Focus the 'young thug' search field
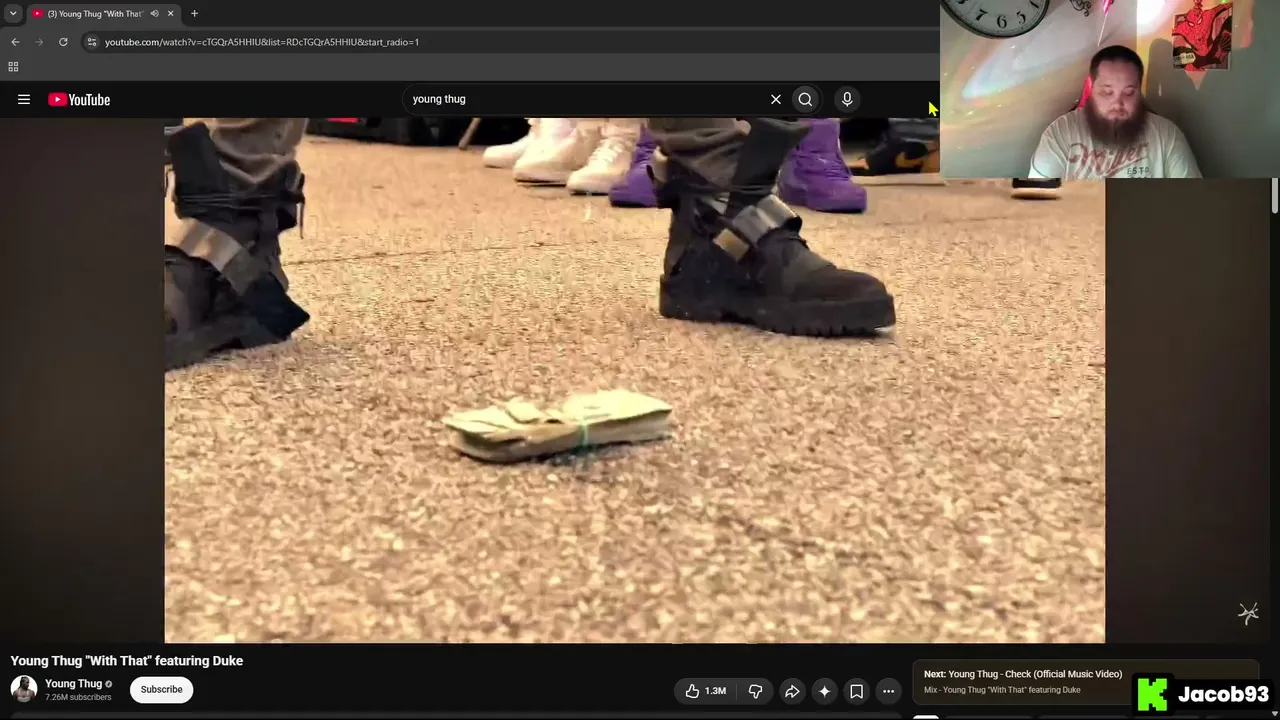Screen dimensions: 1280x720 tap(585, 99)
